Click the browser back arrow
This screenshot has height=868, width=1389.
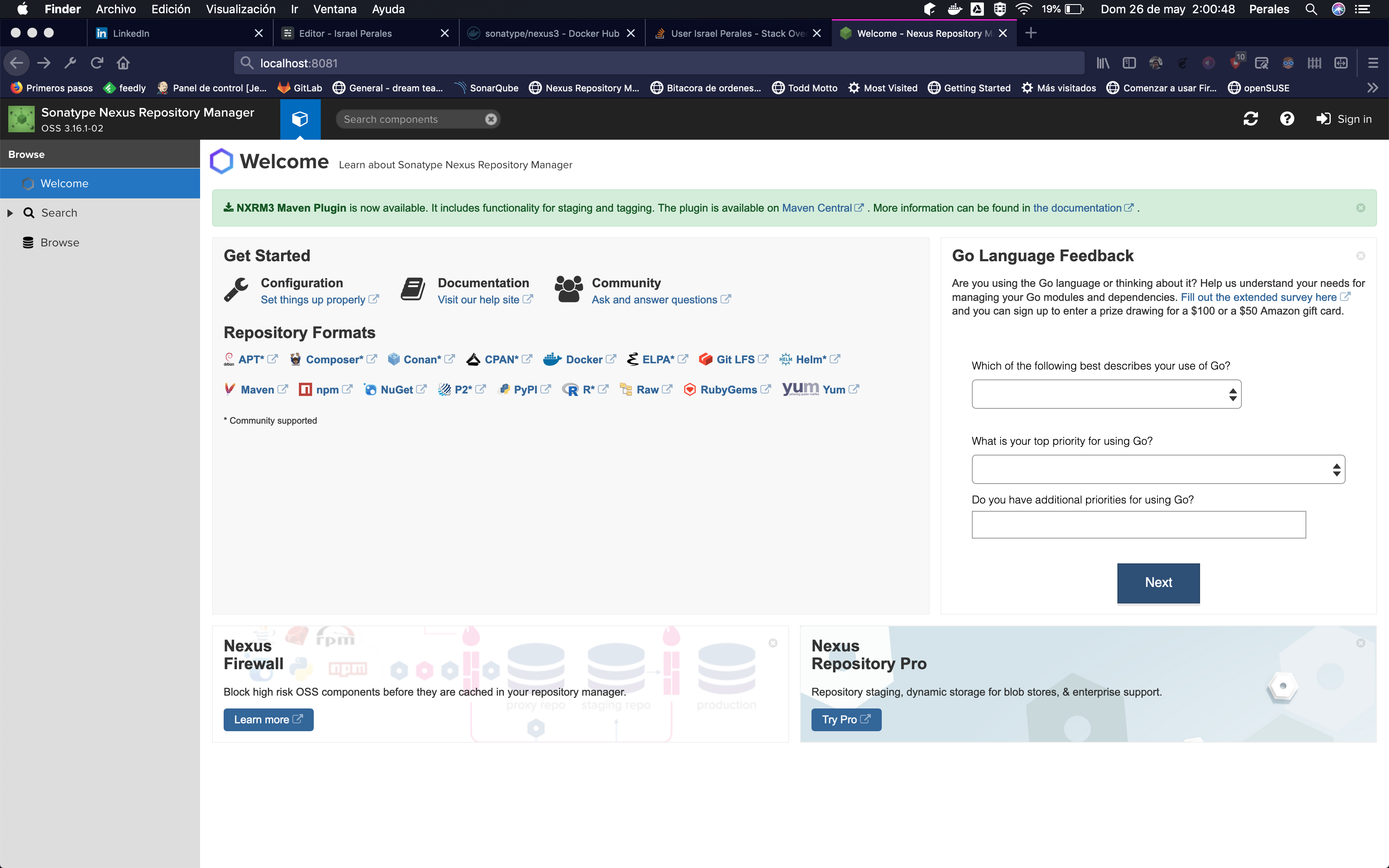point(17,63)
